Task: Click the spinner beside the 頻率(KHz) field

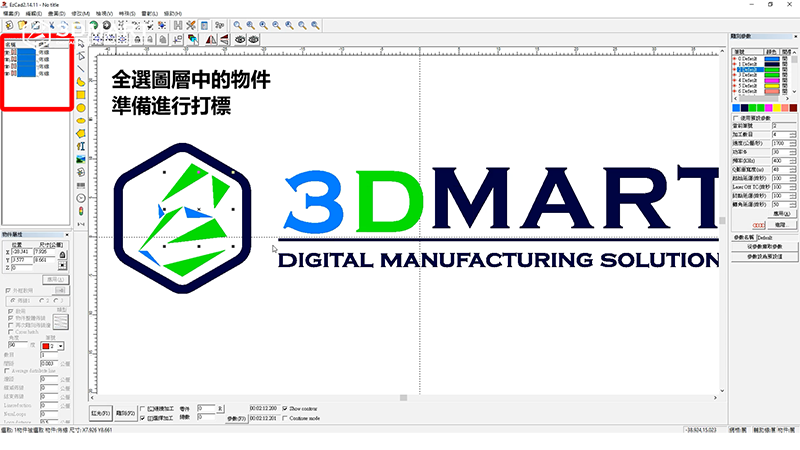Action: click(x=790, y=160)
